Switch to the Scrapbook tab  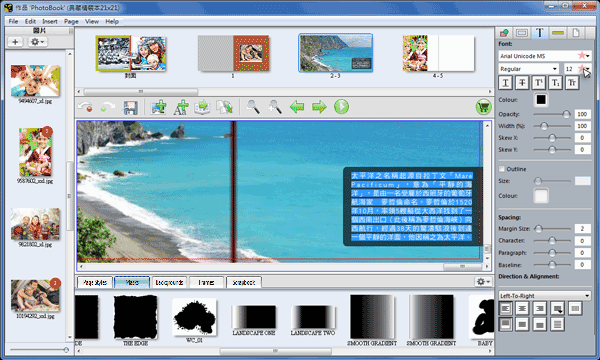[244, 282]
